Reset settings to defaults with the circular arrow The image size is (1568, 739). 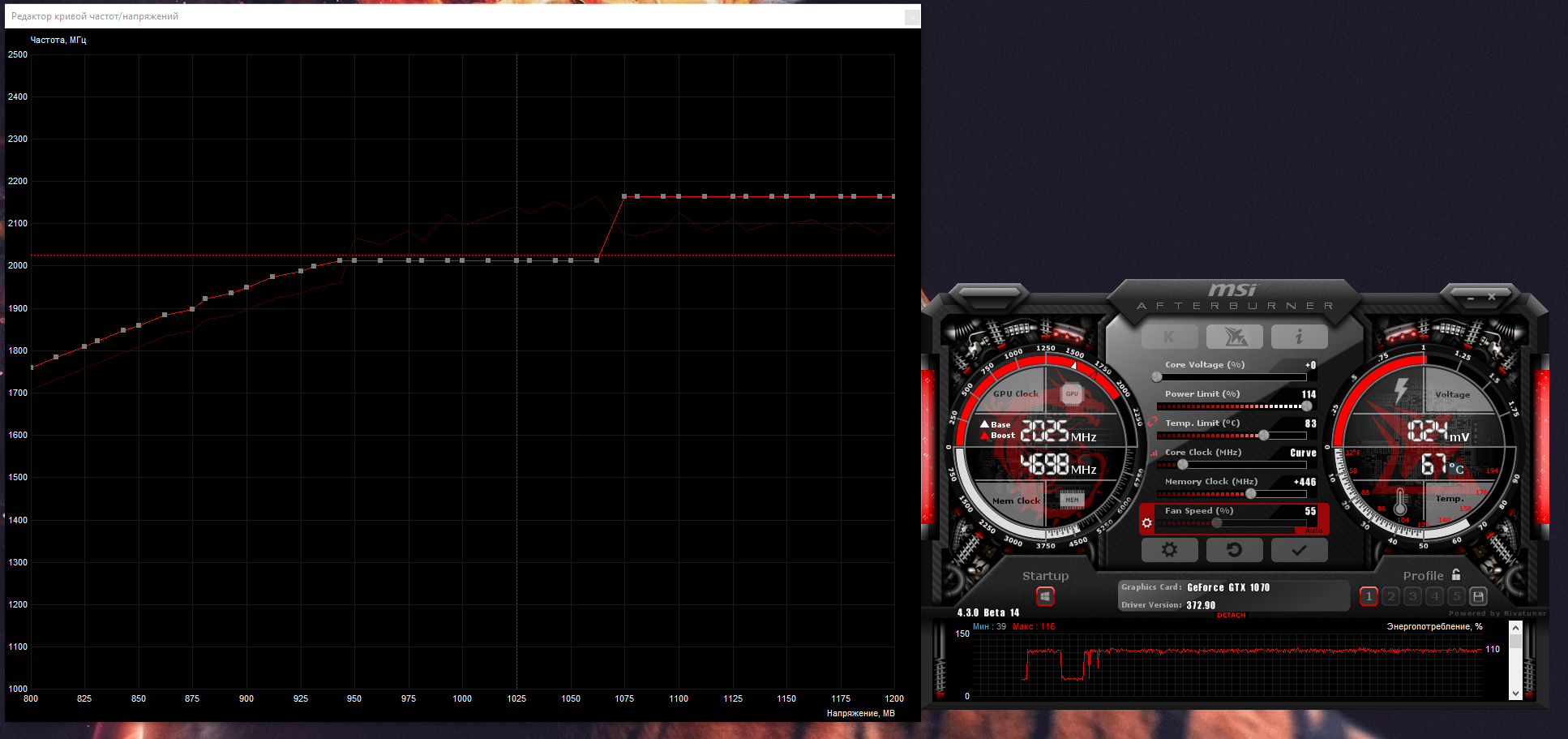point(1234,550)
